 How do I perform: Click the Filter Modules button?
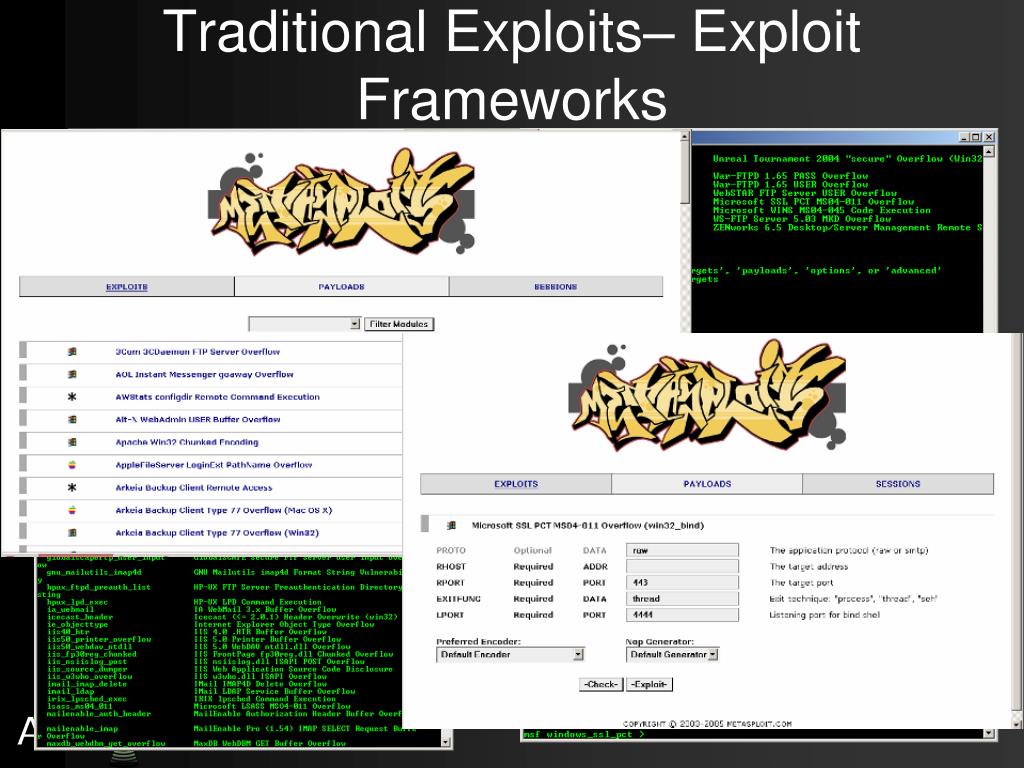398,324
